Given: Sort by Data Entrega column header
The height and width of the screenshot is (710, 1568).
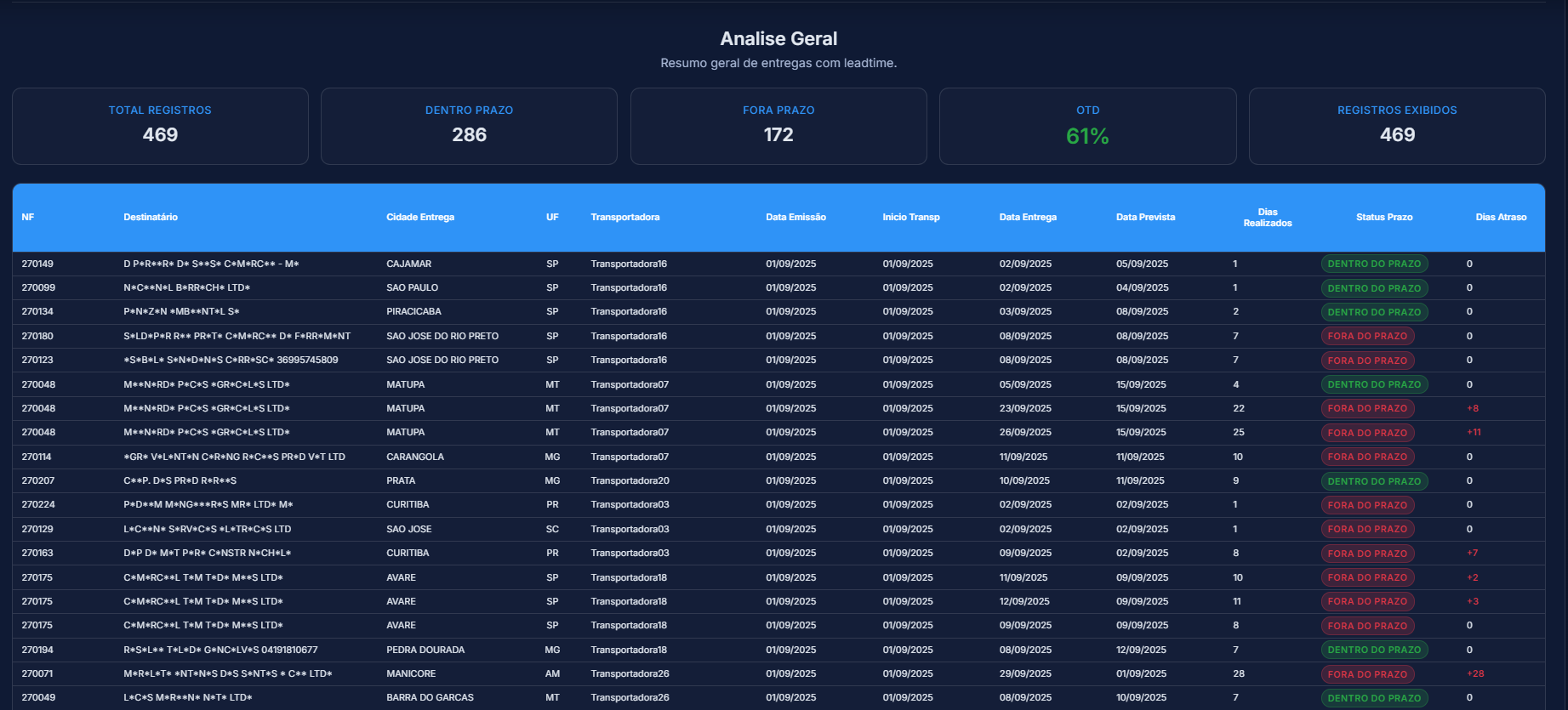Looking at the screenshot, I should click(1028, 218).
